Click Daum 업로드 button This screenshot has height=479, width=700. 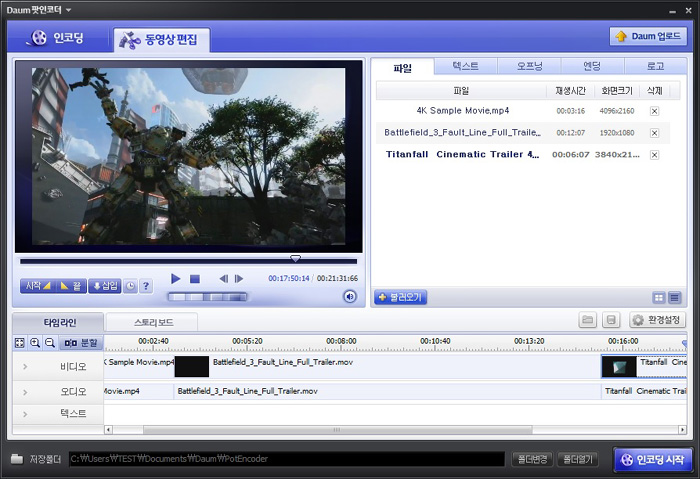click(648, 37)
